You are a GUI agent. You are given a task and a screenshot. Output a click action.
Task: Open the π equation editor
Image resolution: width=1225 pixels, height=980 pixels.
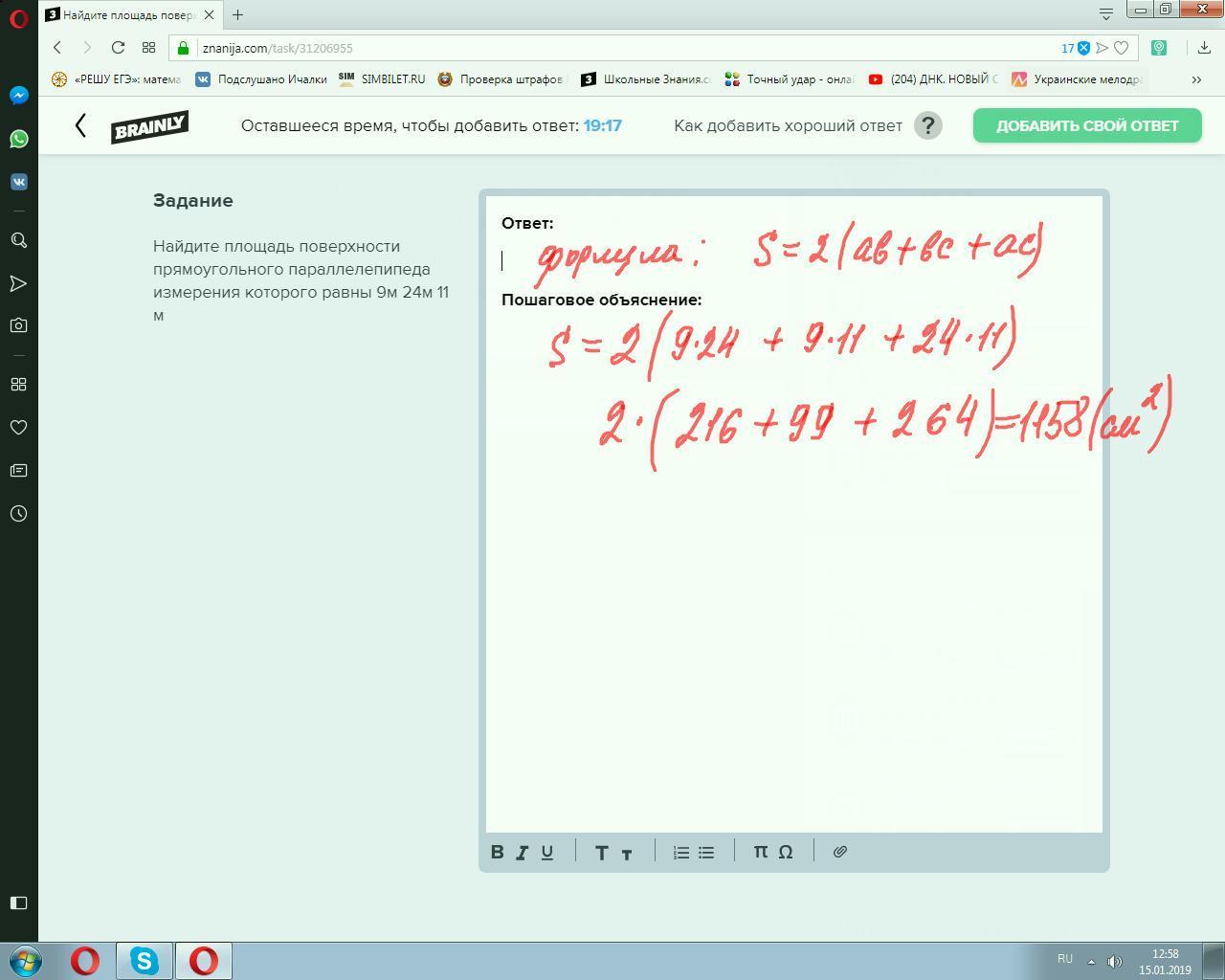[x=761, y=852]
